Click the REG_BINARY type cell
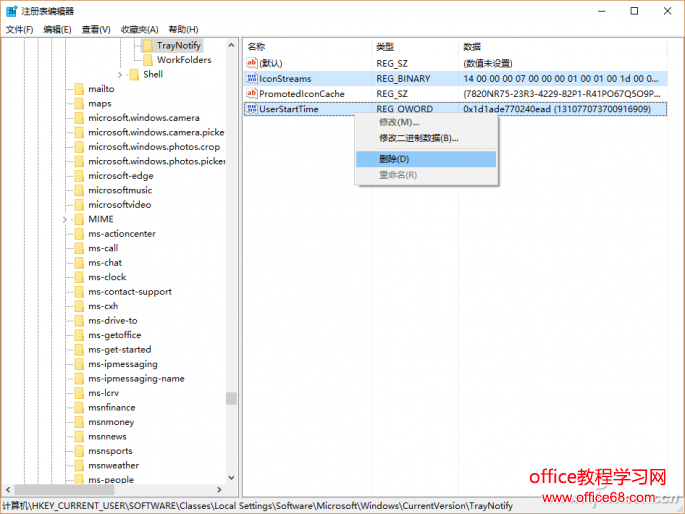This screenshot has width=685, height=514. tap(403, 79)
